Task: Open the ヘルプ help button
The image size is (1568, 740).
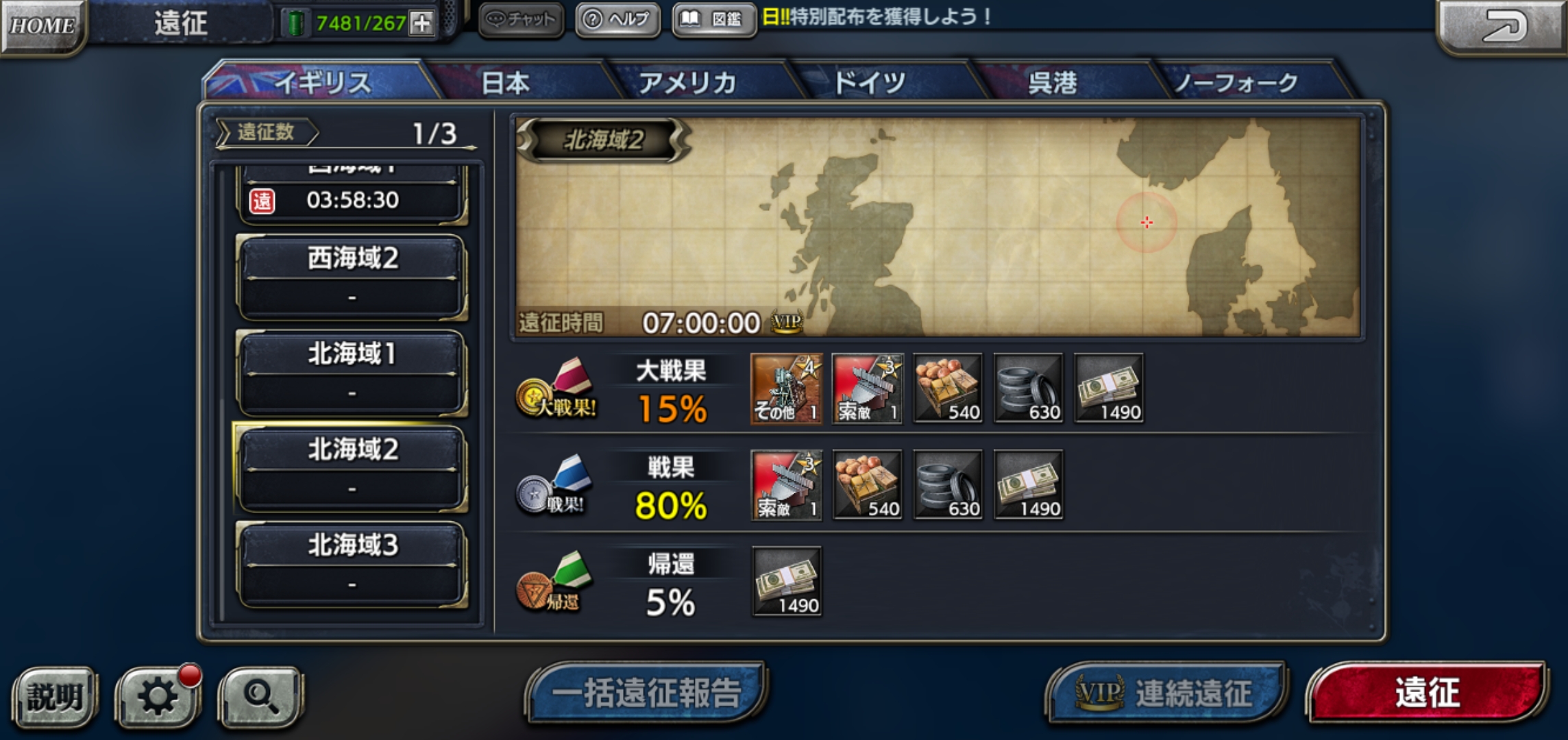Action: (617, 20)
